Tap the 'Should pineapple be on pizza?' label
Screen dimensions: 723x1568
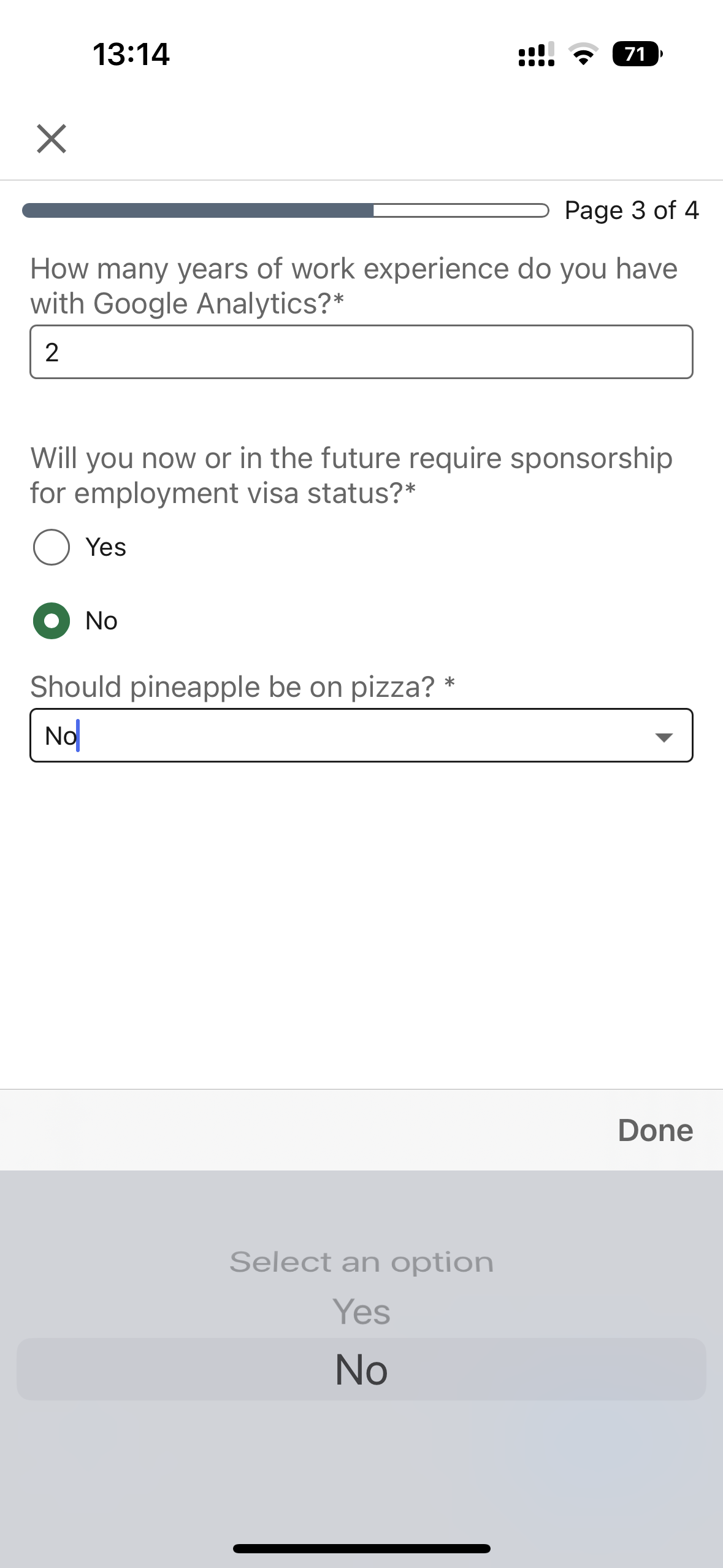tap(233, 687)
